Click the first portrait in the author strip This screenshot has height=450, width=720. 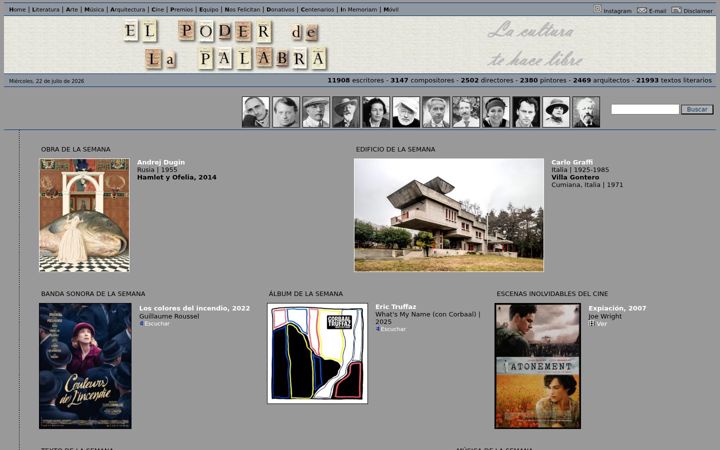coord(256,112)
